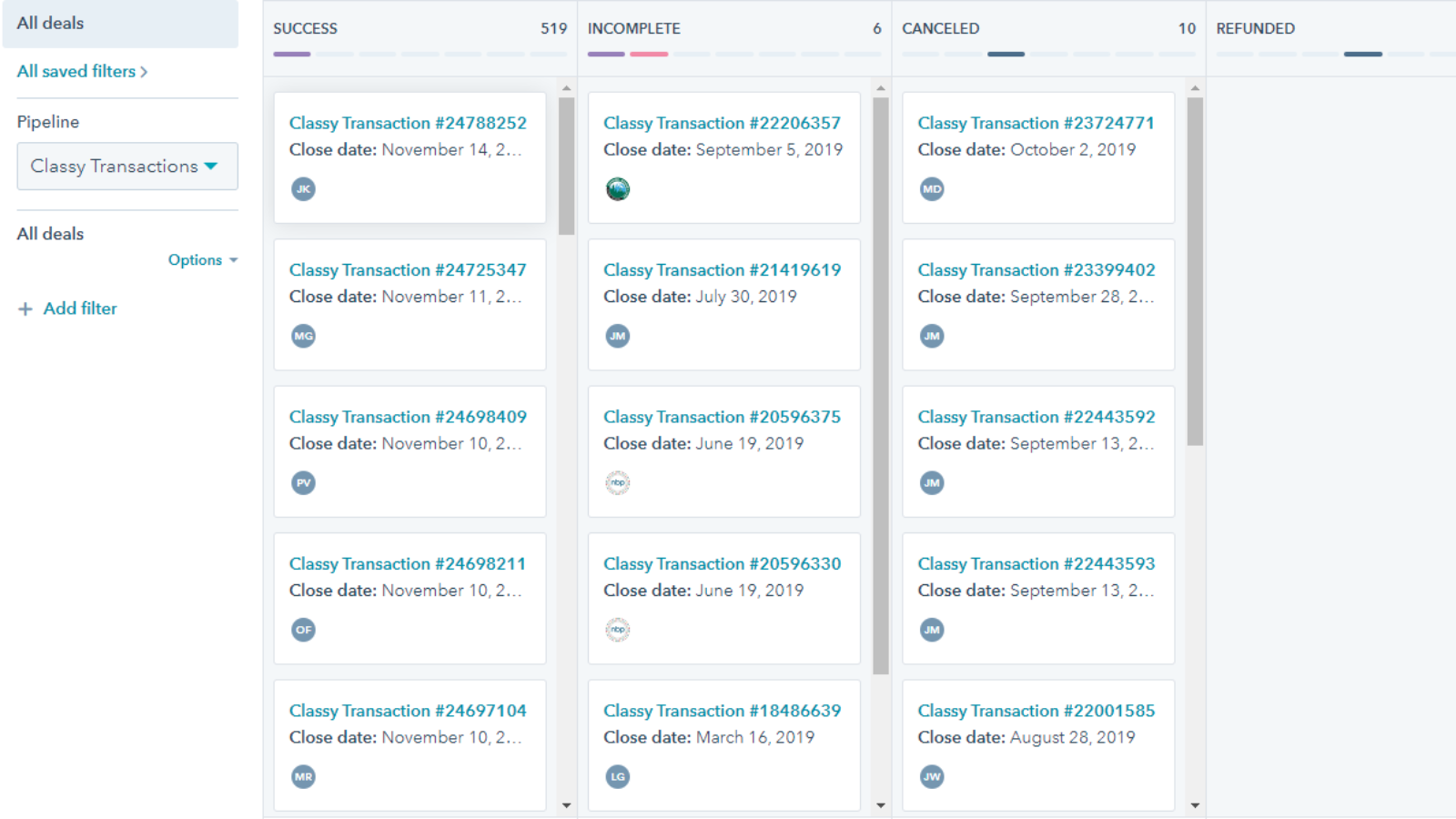Expand the Options dropdown

(x=202, y=260)
